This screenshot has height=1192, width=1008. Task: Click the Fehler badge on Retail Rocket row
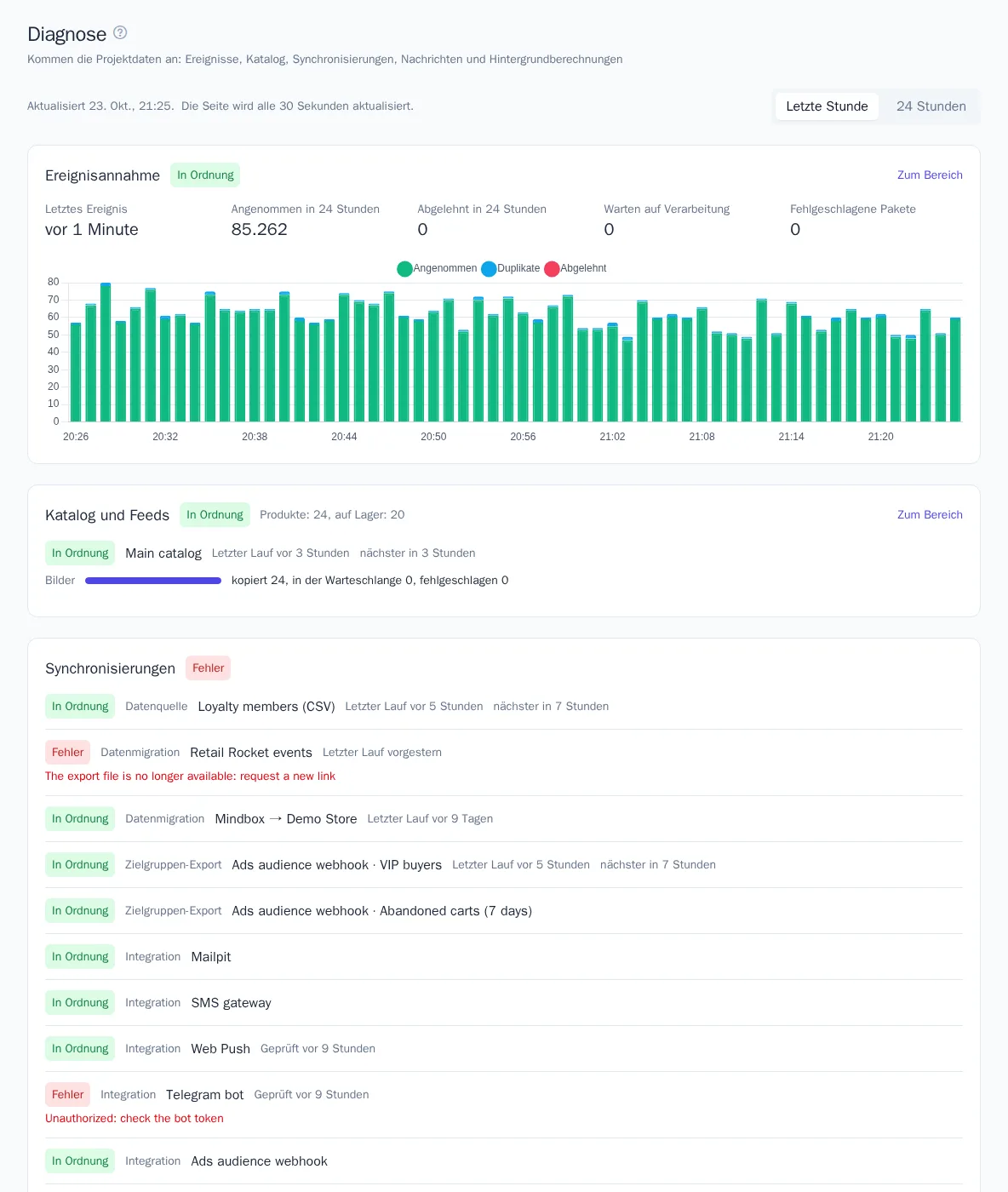click(x=67, y=753)
